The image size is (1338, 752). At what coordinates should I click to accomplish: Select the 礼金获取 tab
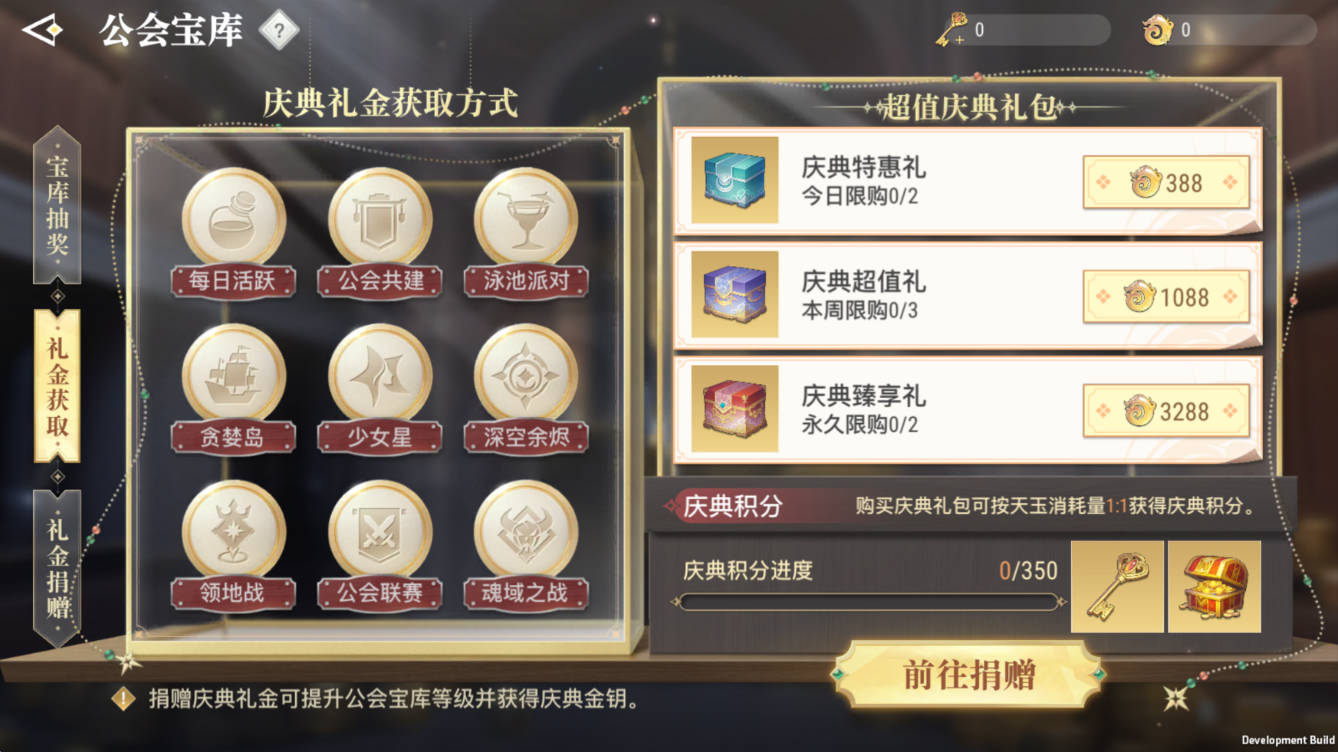(x=57, y=385)
